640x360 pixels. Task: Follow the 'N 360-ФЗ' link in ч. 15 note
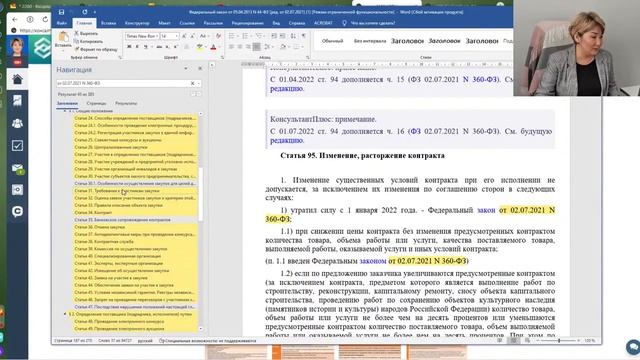[480, 80]
